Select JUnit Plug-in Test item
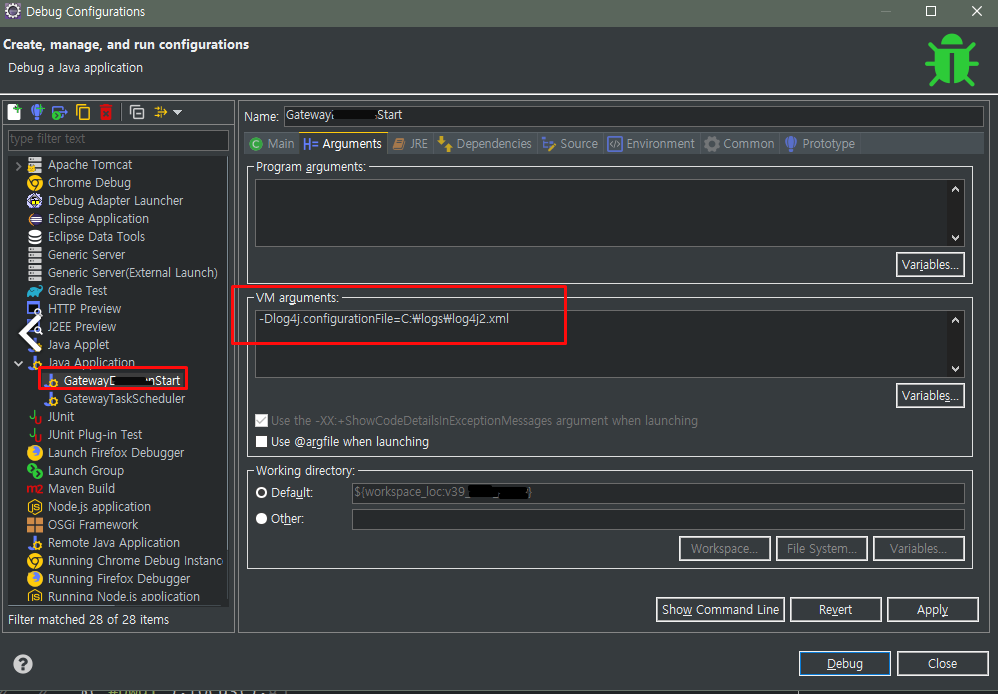The width and height of the screenshot is (998, 694). coord(95,434)
